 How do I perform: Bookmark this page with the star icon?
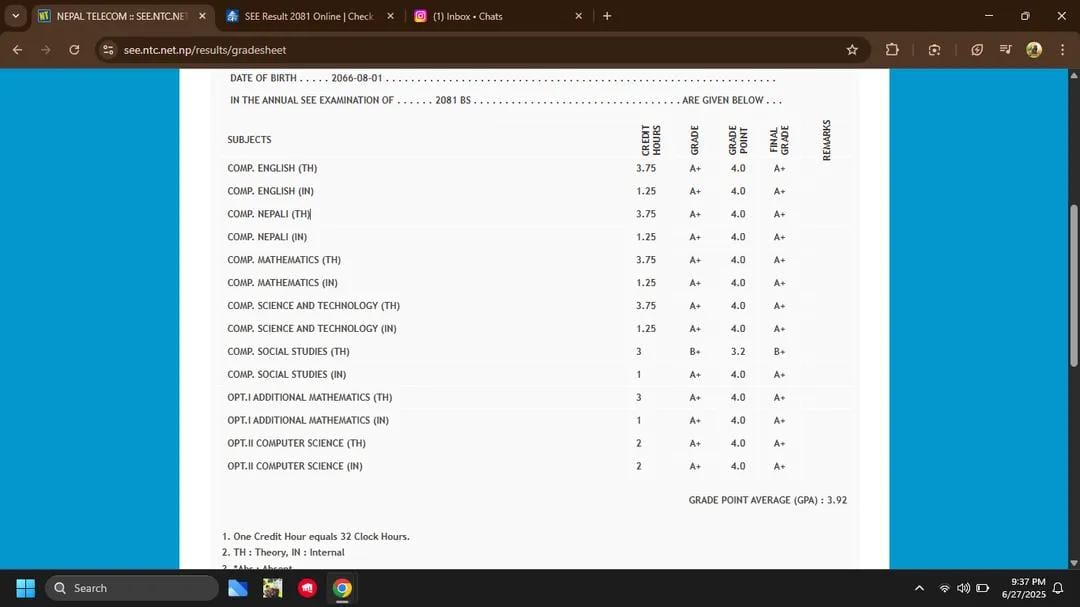pyautogui.click(x=852, y=49)
